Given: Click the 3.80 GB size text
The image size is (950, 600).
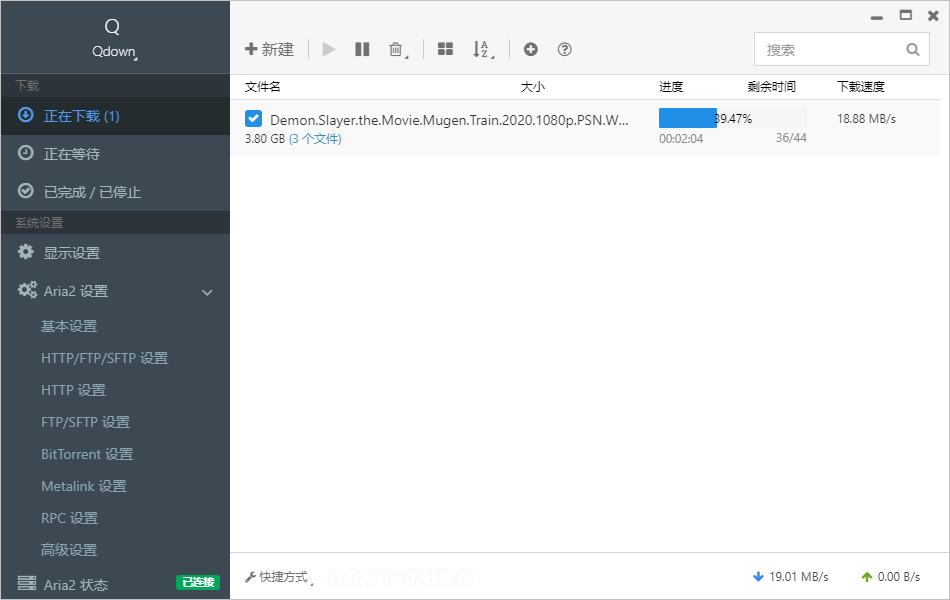Looking at the screenshot, I should pyautogui.click(x=265, y=139).
